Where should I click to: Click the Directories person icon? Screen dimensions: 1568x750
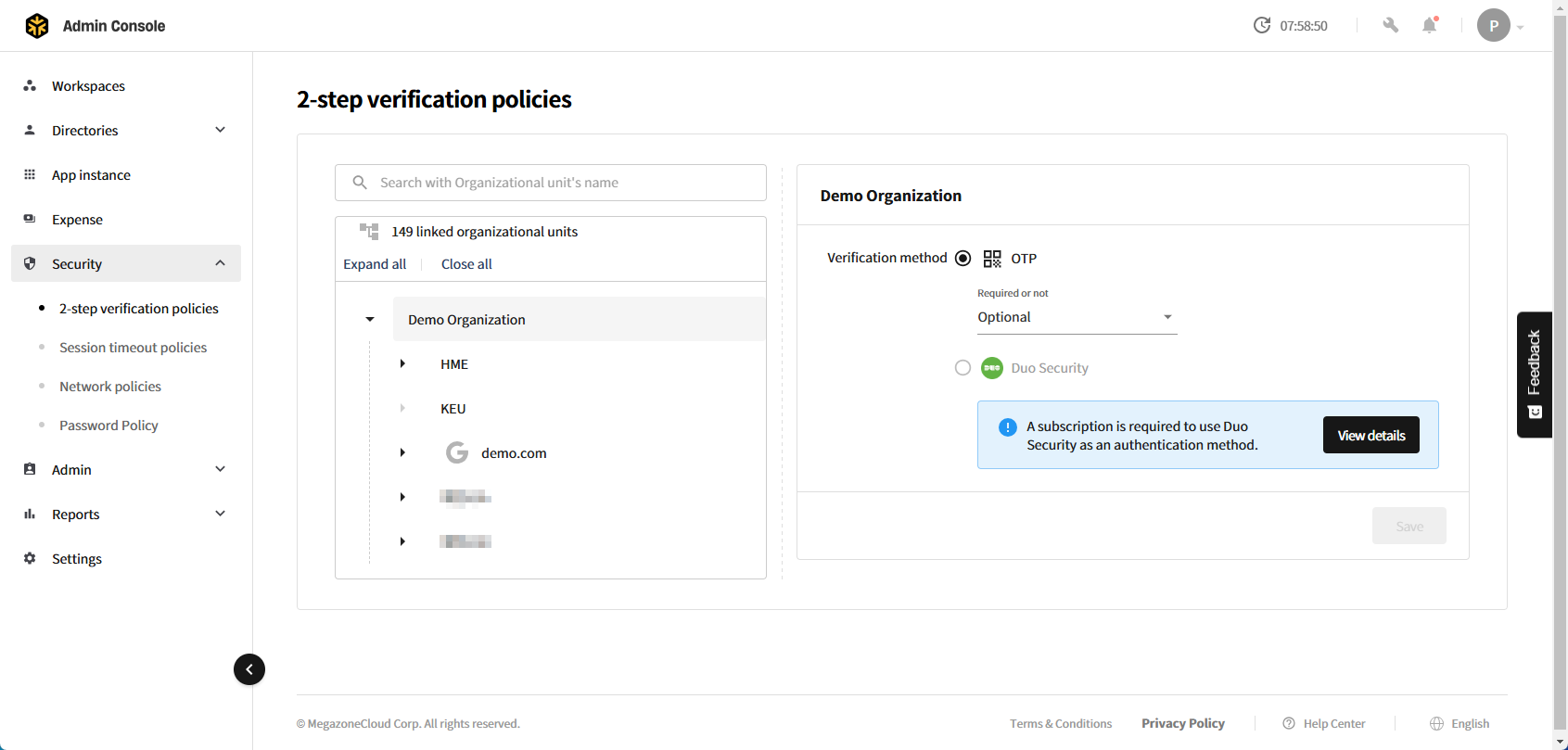point(30,130)
